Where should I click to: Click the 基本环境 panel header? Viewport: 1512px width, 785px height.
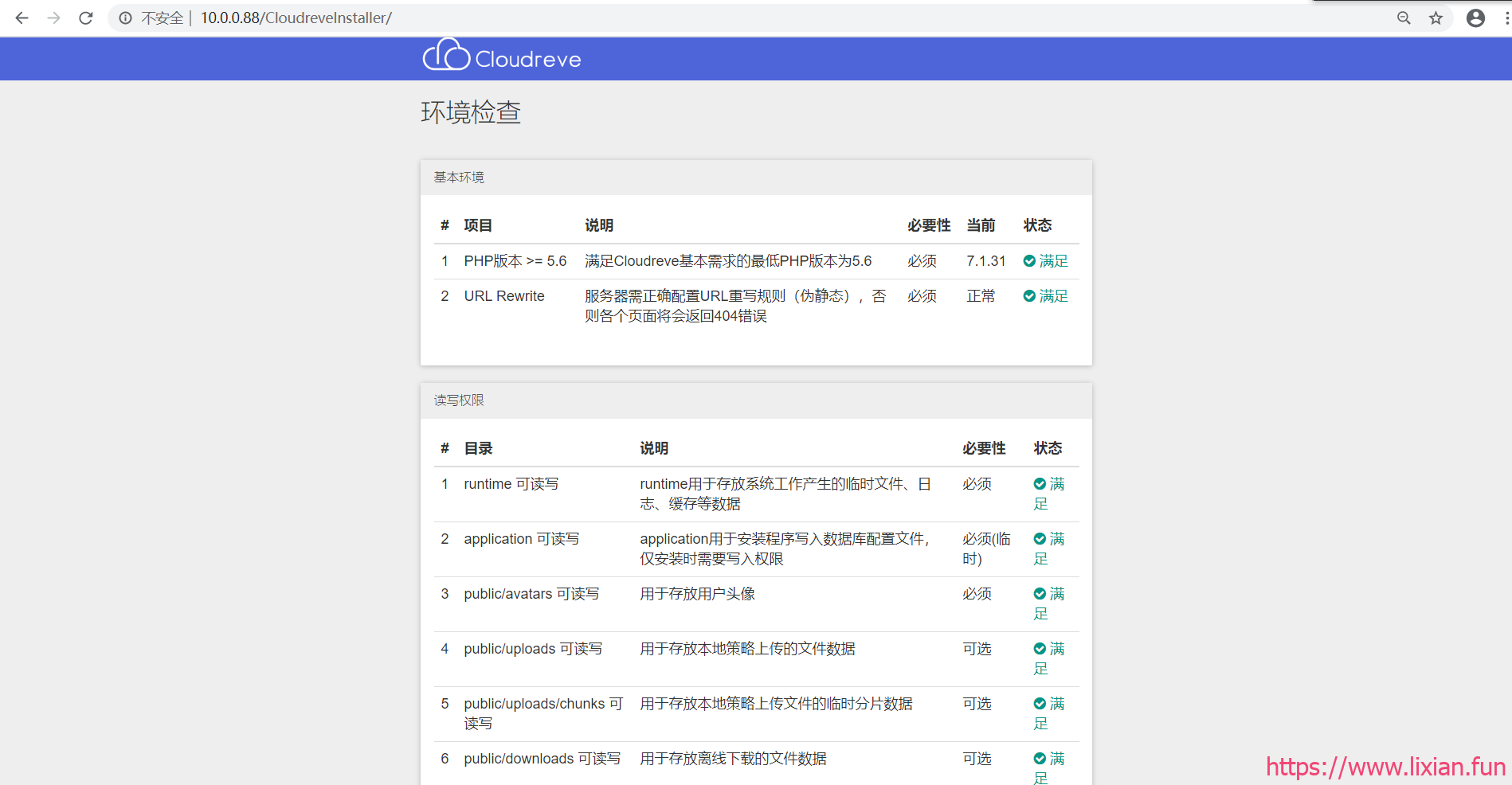tap(756, 178)
